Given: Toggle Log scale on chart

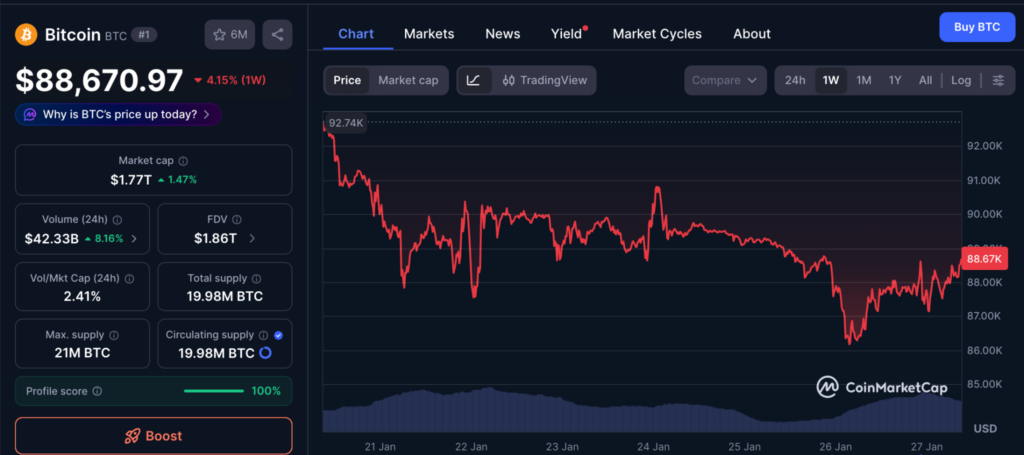Looking at the screenshot, I should [960, 80].
